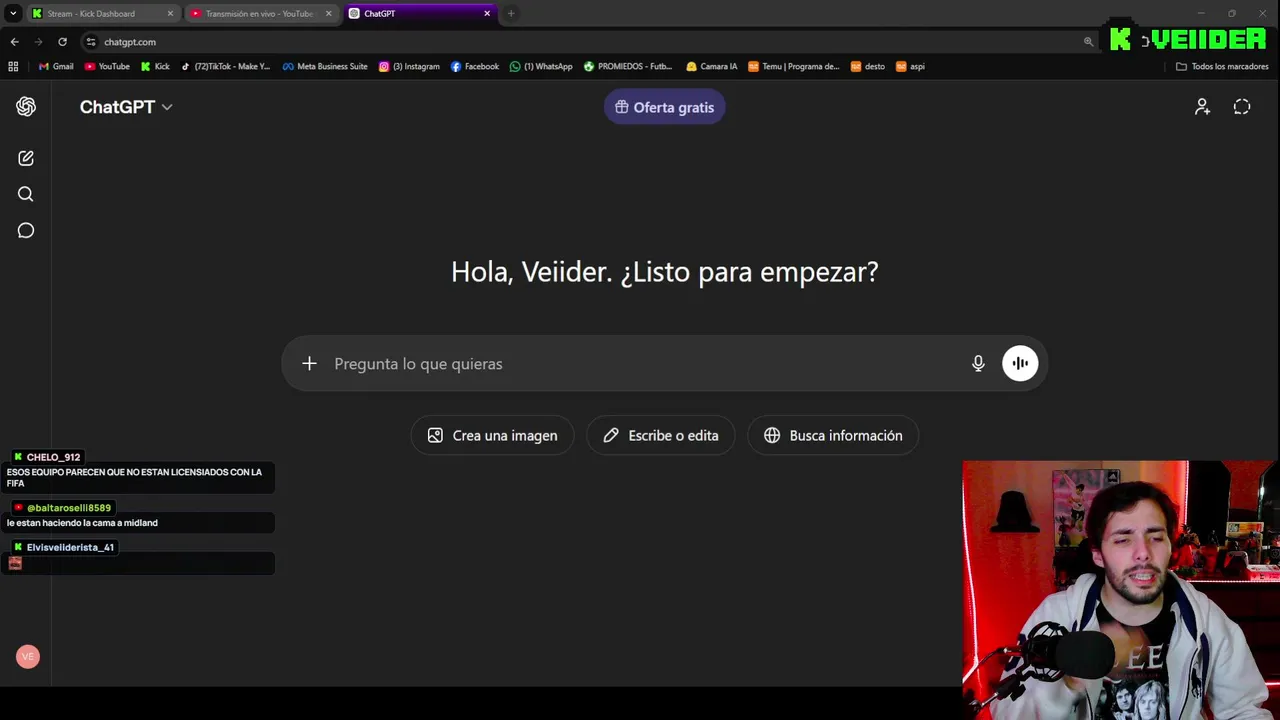Open a new browser tab
This screenshot has width=1280, height=720.
511,13
